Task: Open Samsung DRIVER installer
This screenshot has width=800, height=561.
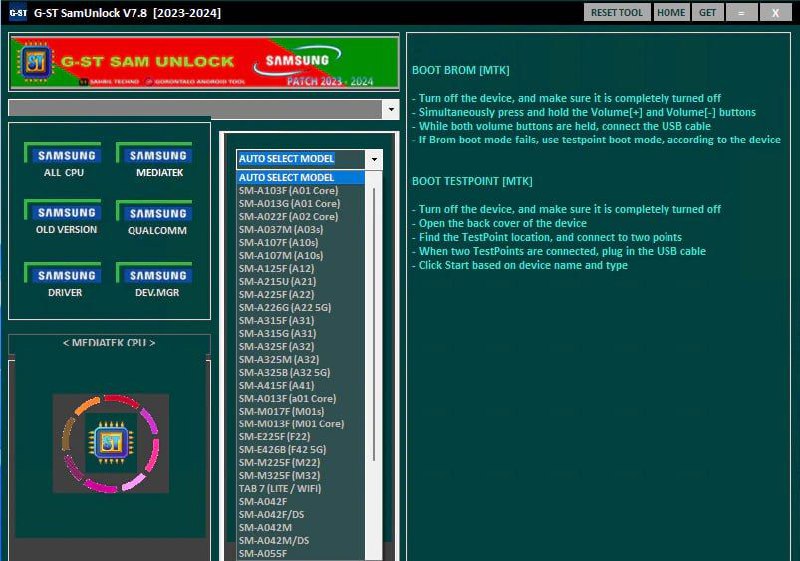Action: 64,280
